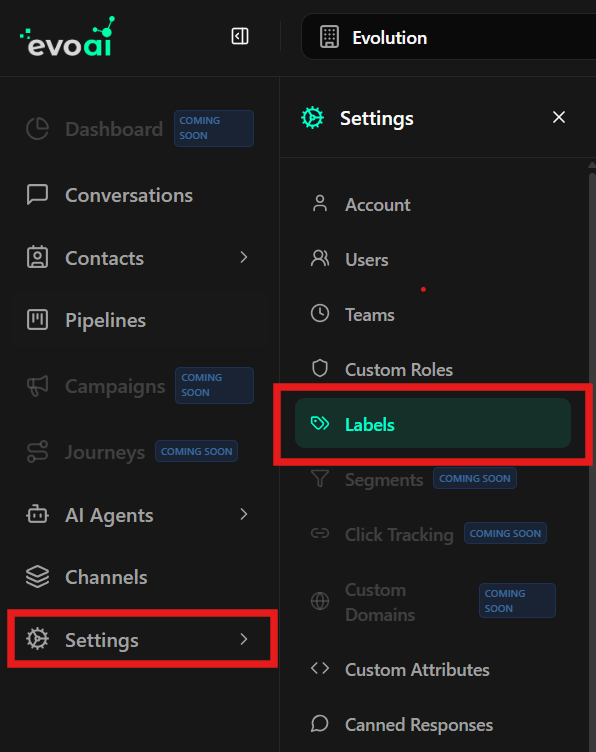Click the Custom Attributes code brackets icon
This screenshot has height=752, width=596.
(x=320, y=668)
